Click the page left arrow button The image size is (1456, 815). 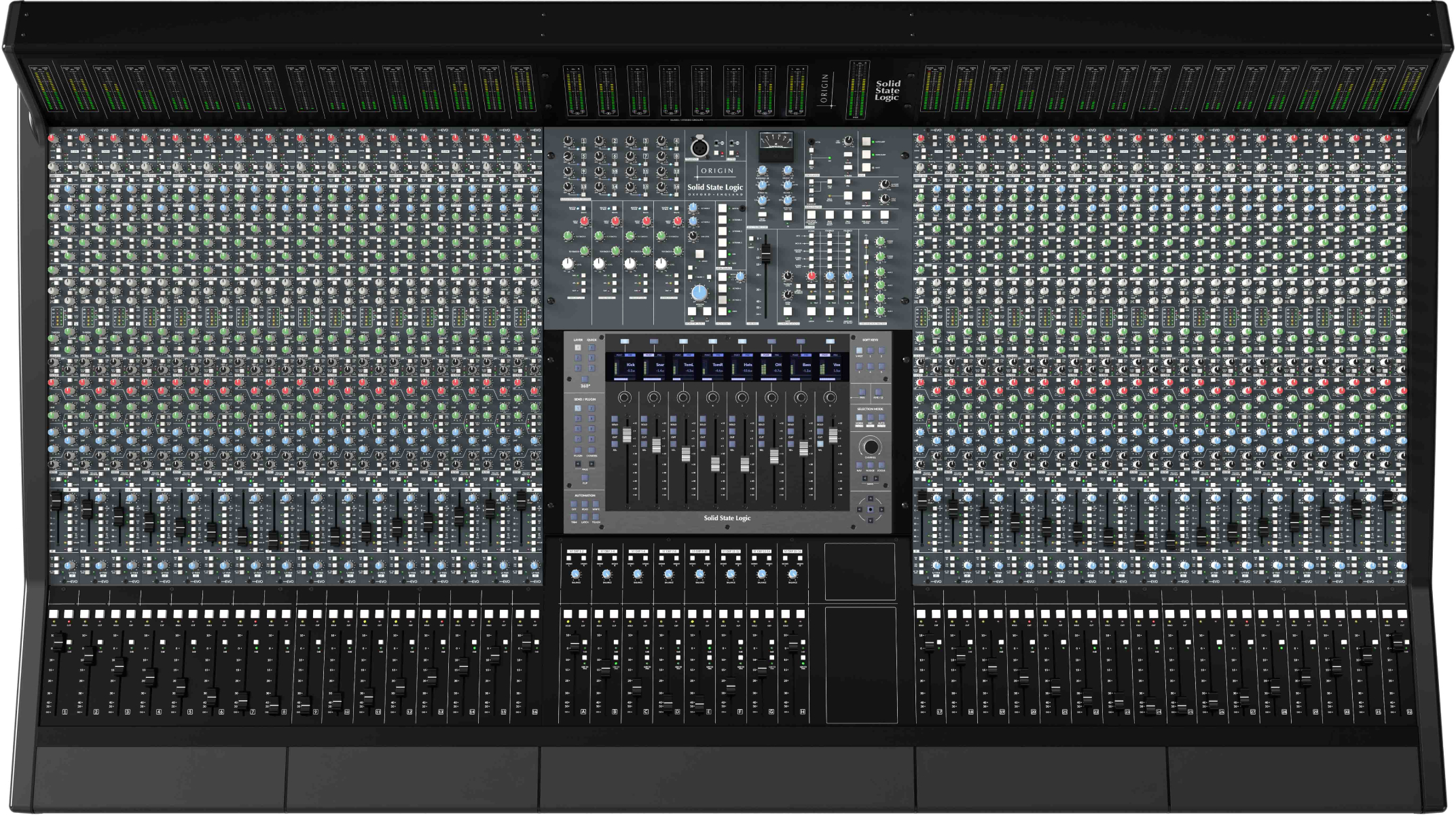click(578, 464)
